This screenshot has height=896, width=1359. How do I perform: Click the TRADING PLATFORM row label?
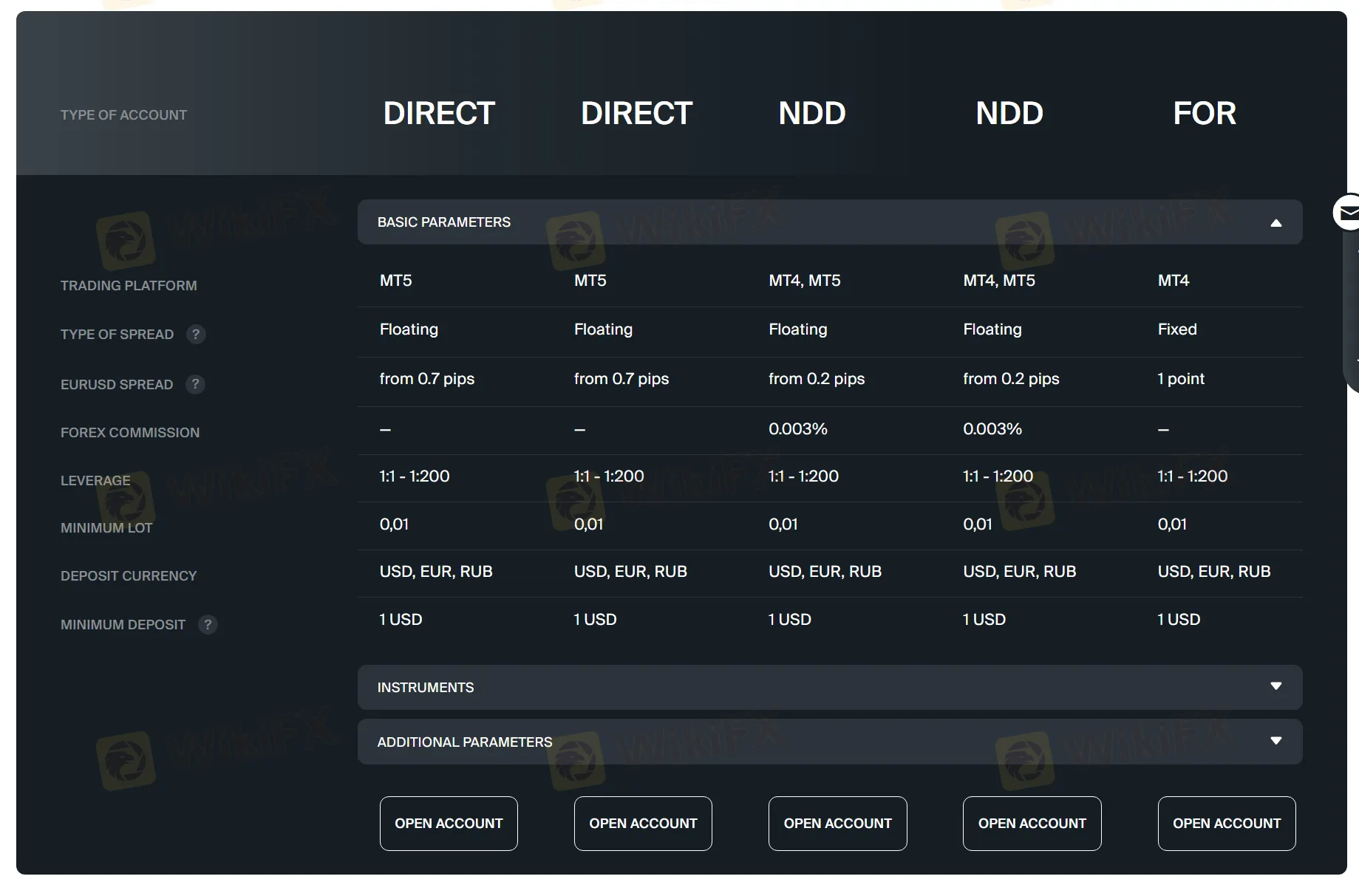click(x=129, y=286)
